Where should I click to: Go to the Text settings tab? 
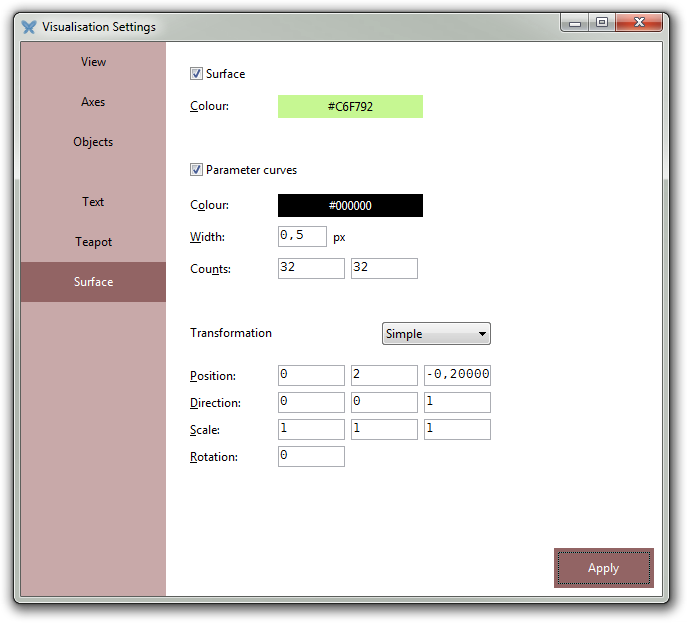pyautogui.click(x=93, y=202)
